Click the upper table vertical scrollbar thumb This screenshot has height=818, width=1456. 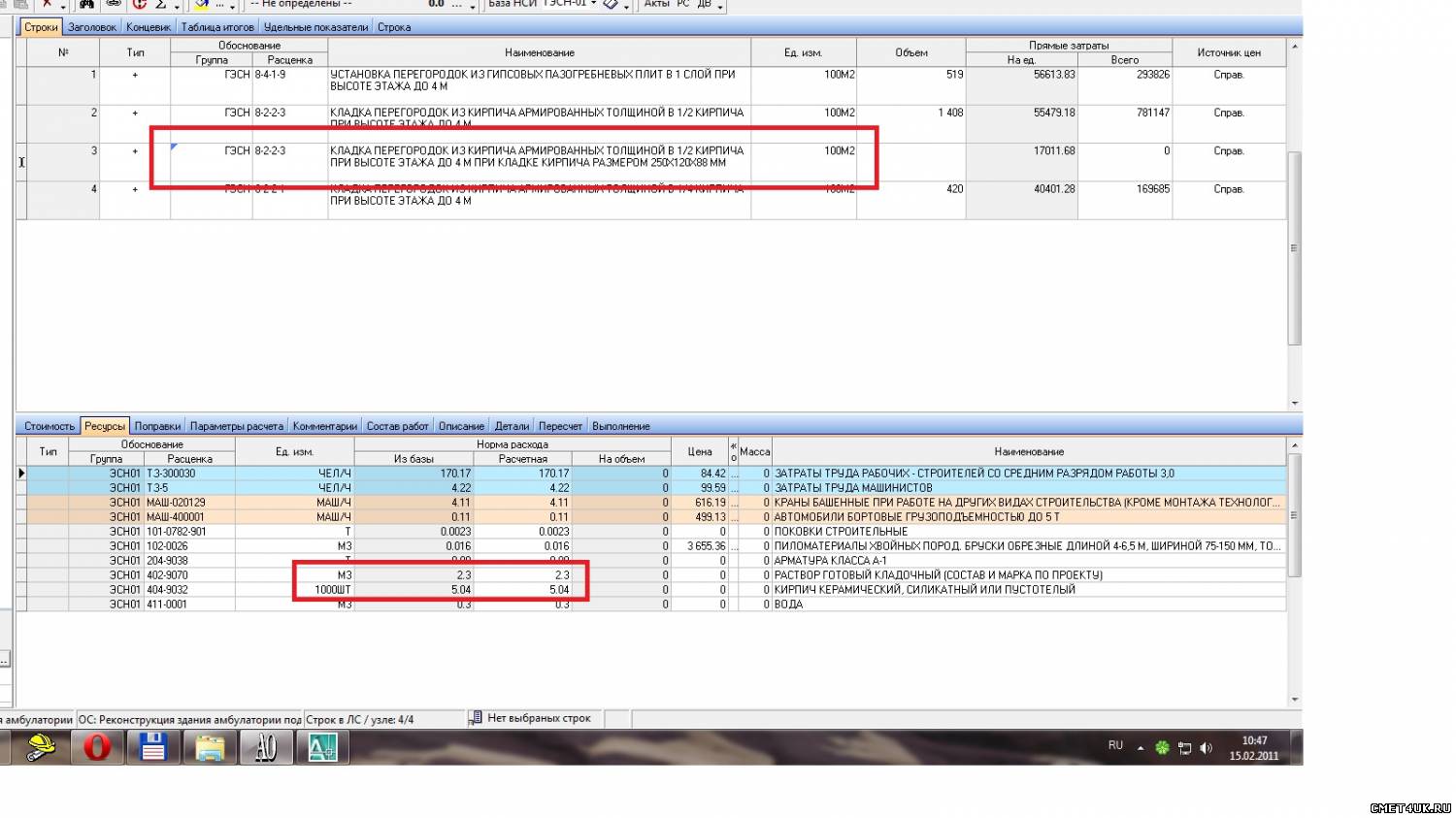(x=1294, y=247)
